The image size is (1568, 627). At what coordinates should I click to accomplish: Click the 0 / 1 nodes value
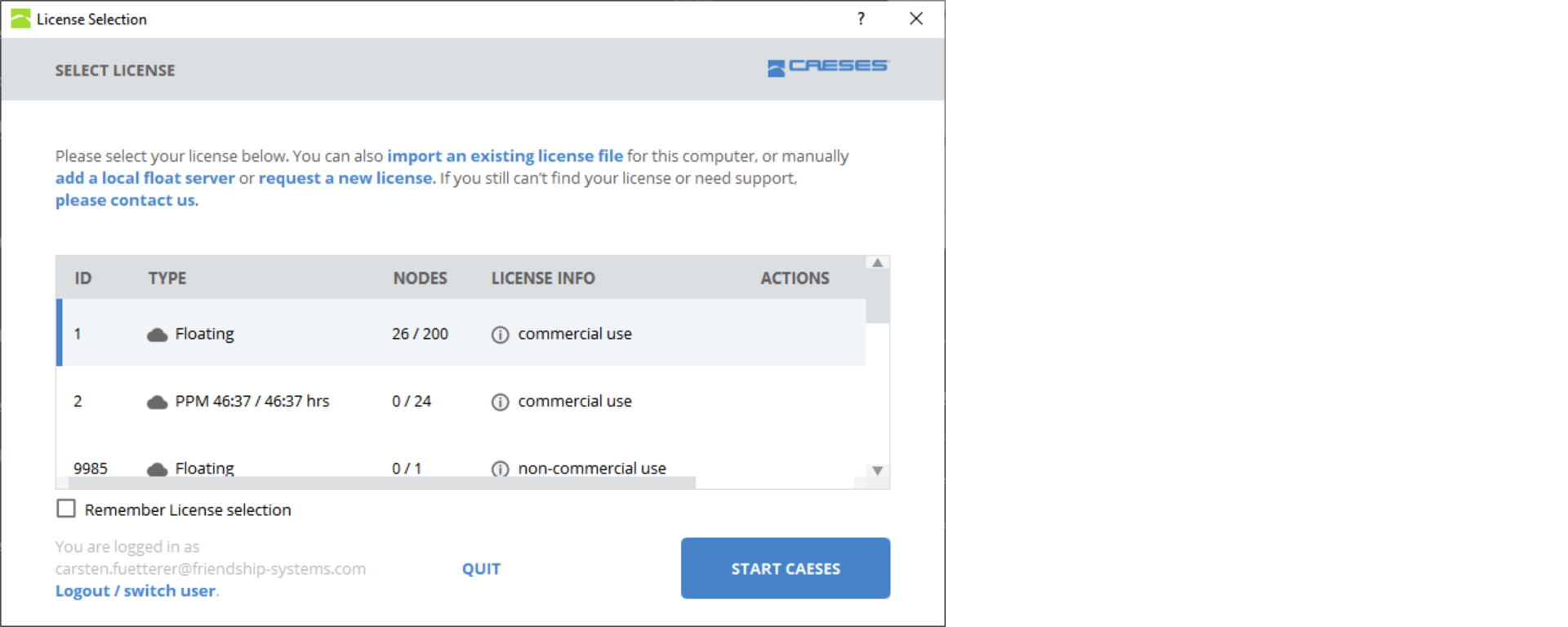point(407,469)
